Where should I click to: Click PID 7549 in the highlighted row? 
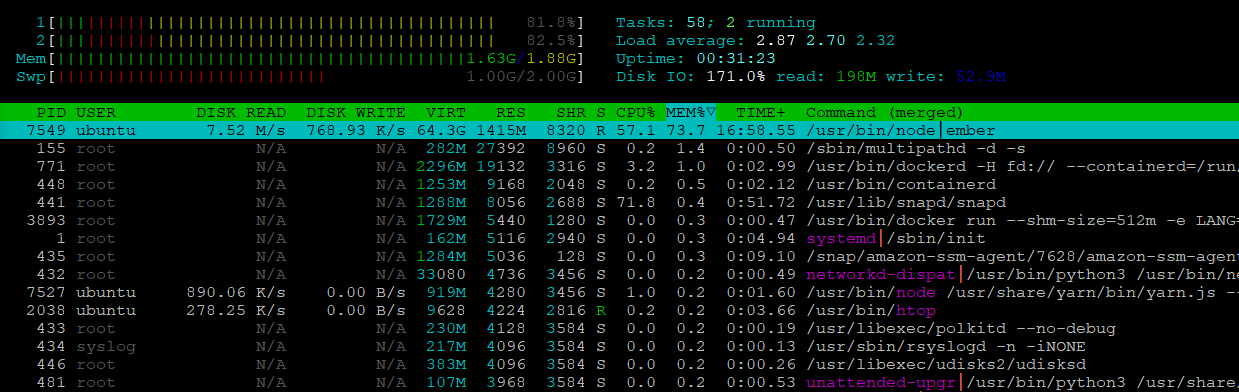pyautogui.click(x=46, y=130)
